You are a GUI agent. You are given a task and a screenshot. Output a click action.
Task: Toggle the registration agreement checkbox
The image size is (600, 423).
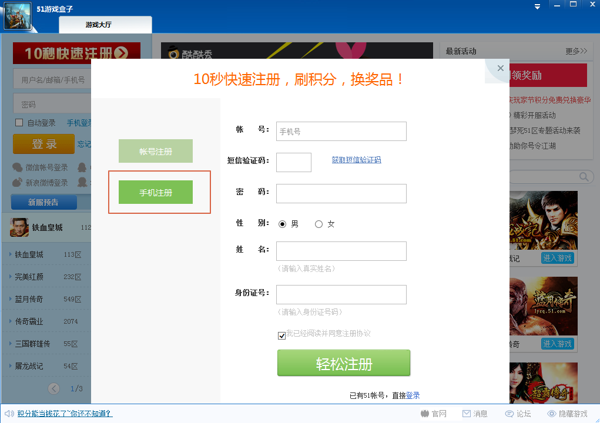click(x=282, y=336)
